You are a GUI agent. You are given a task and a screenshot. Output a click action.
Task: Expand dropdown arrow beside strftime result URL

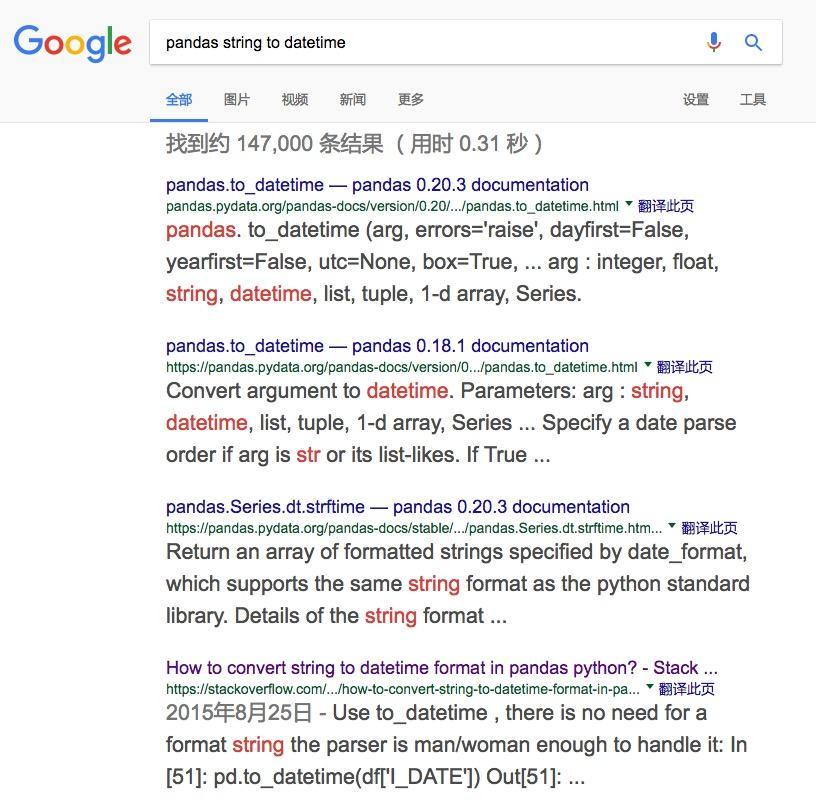672,526
